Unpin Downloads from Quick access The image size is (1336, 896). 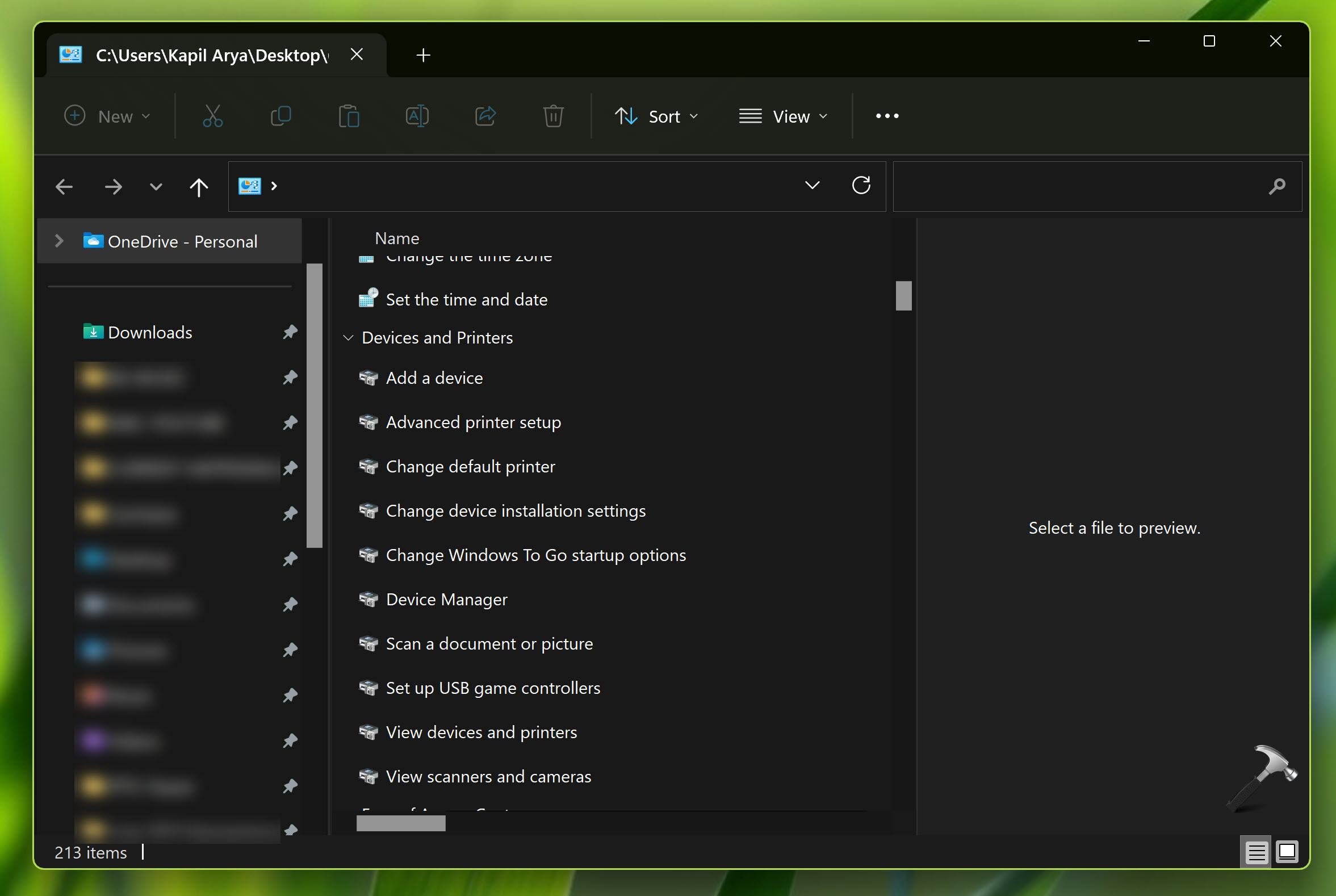point(290,332)
